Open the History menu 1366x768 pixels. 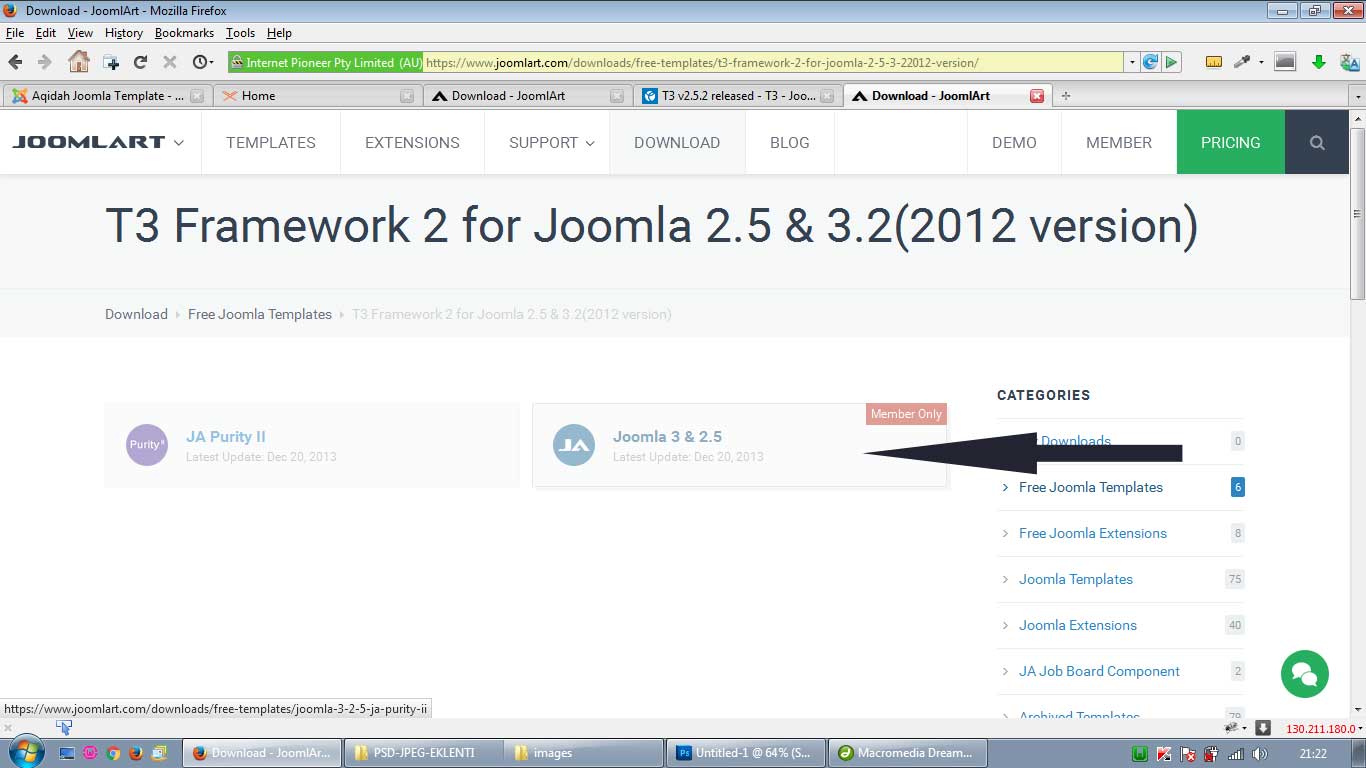point(124,33)
